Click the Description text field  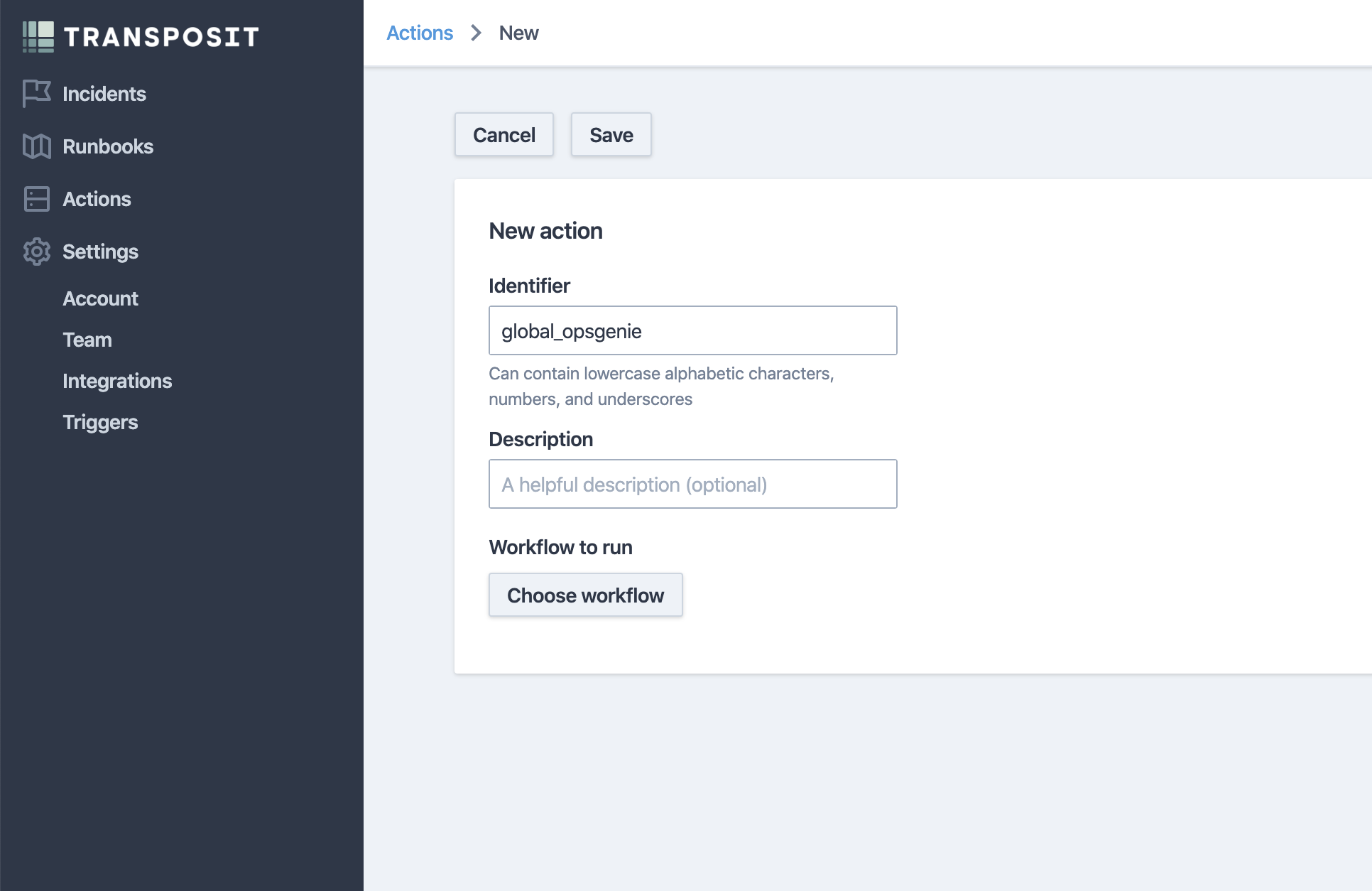coord(692,485)
